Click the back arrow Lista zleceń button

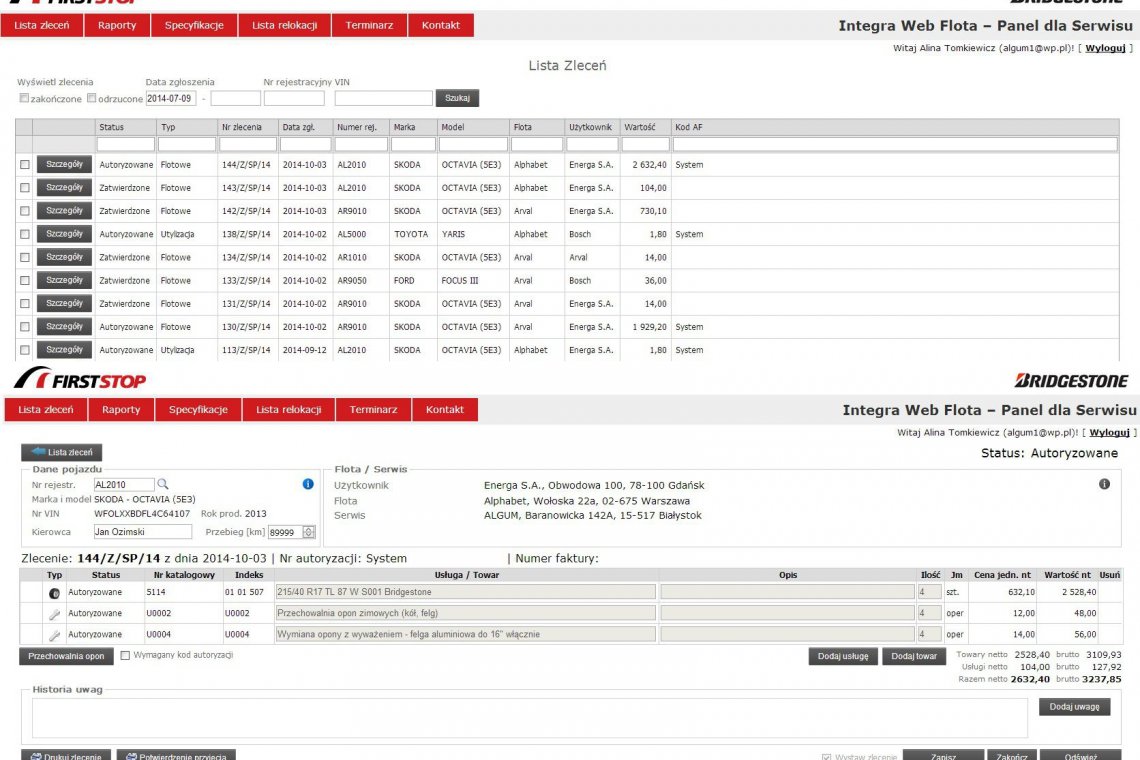[62, 452]
